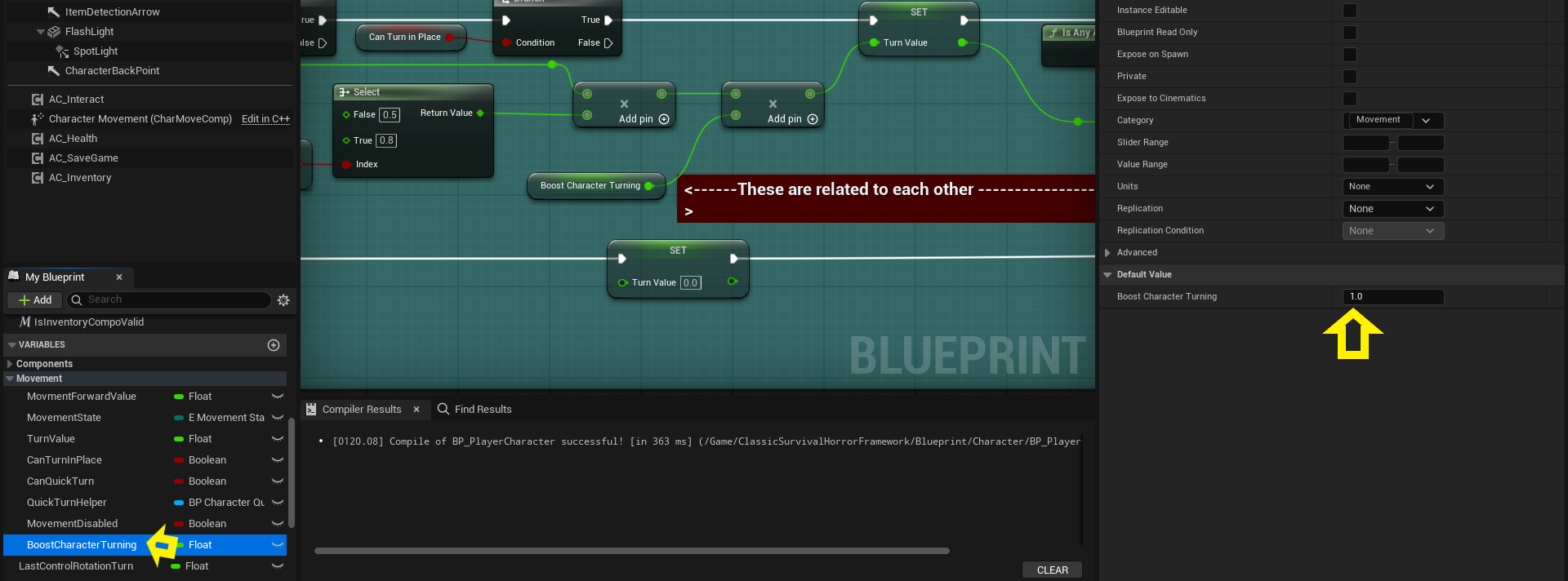Toggle the Expose on Spawn checkbox
Viewport: 1568px width, 581px height.
coord(1350,55)
